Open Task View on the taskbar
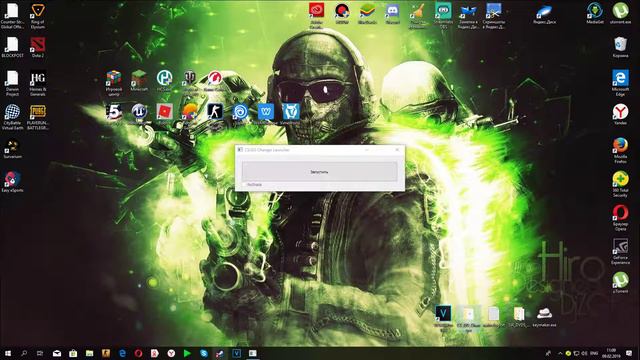This screenshot has height=360, width=640. tap(40, 353)
